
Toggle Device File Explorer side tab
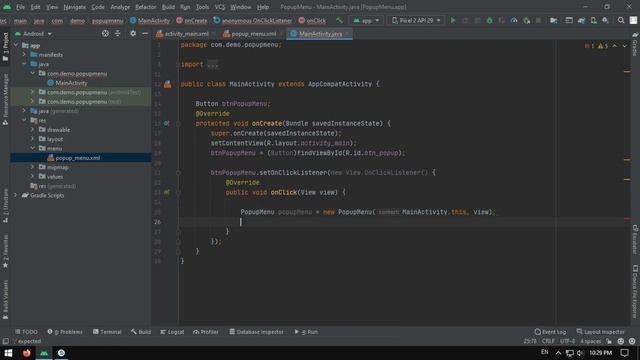pyautogui.click(x=635, y=291)
